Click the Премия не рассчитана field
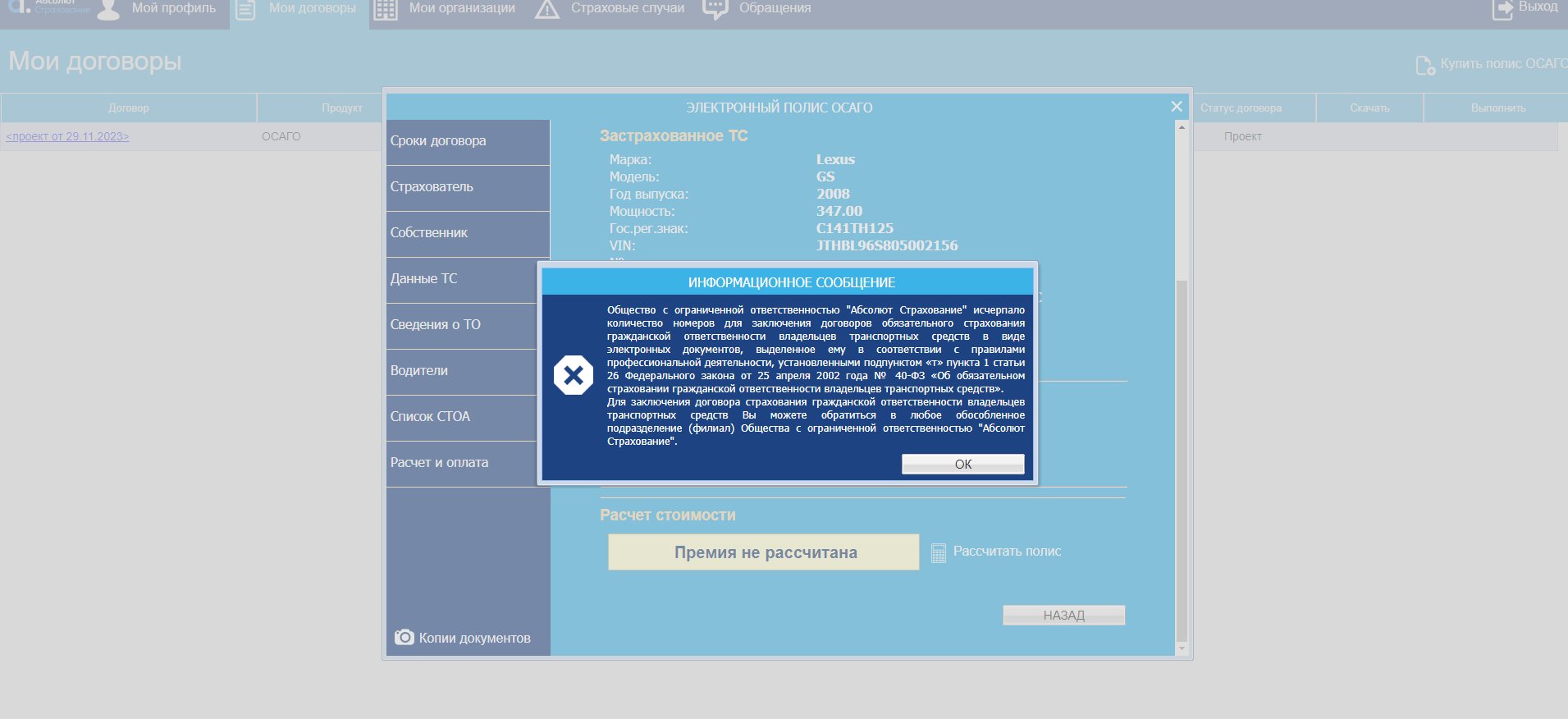The height and width of the screenshot is (719, 1568). click(764, 552)
